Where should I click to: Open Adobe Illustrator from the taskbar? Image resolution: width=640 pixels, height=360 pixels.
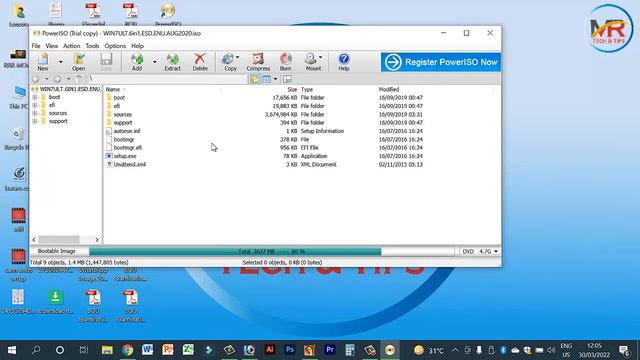point(269,350)
